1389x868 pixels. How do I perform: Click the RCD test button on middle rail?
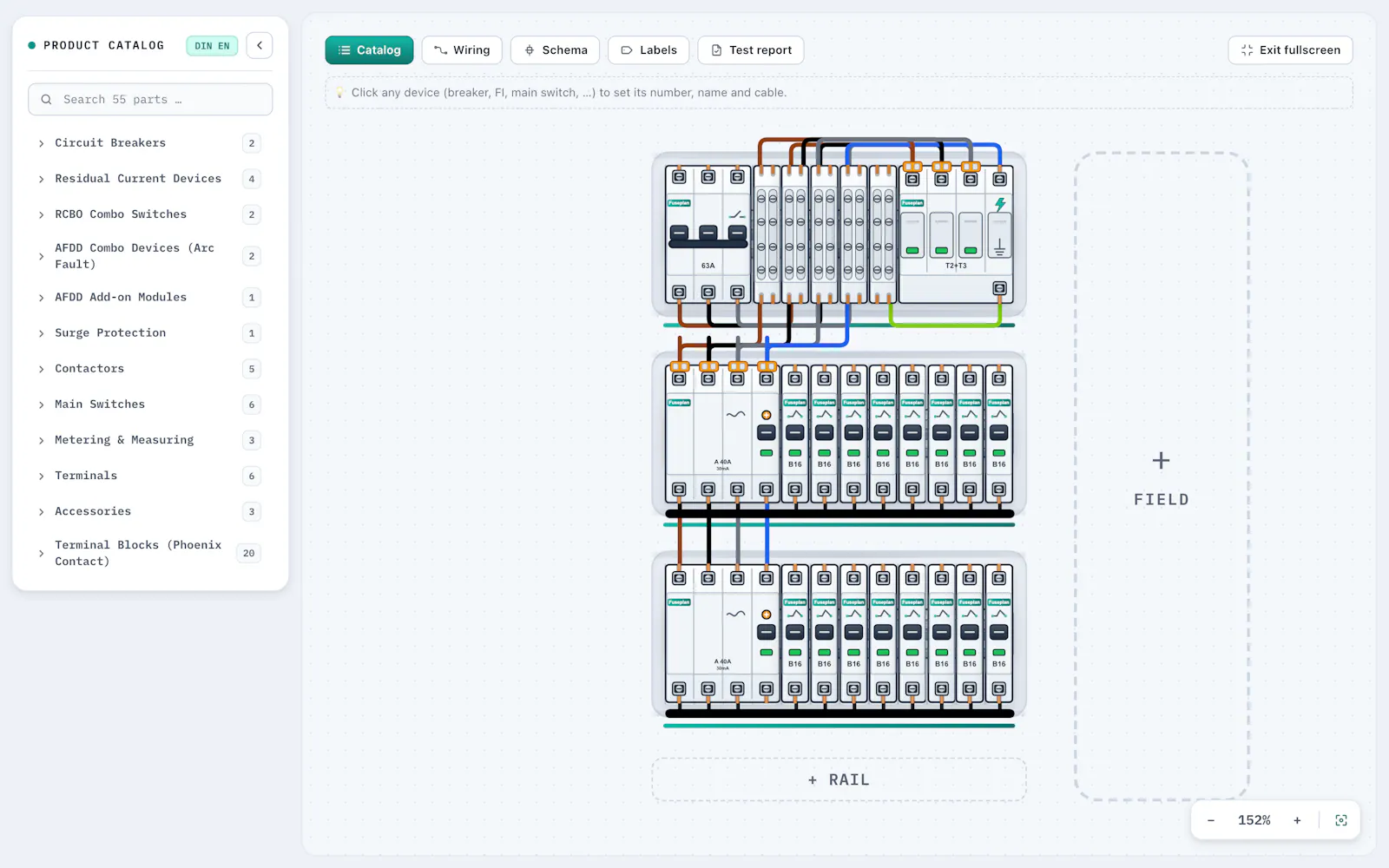[x=766, y=415]
